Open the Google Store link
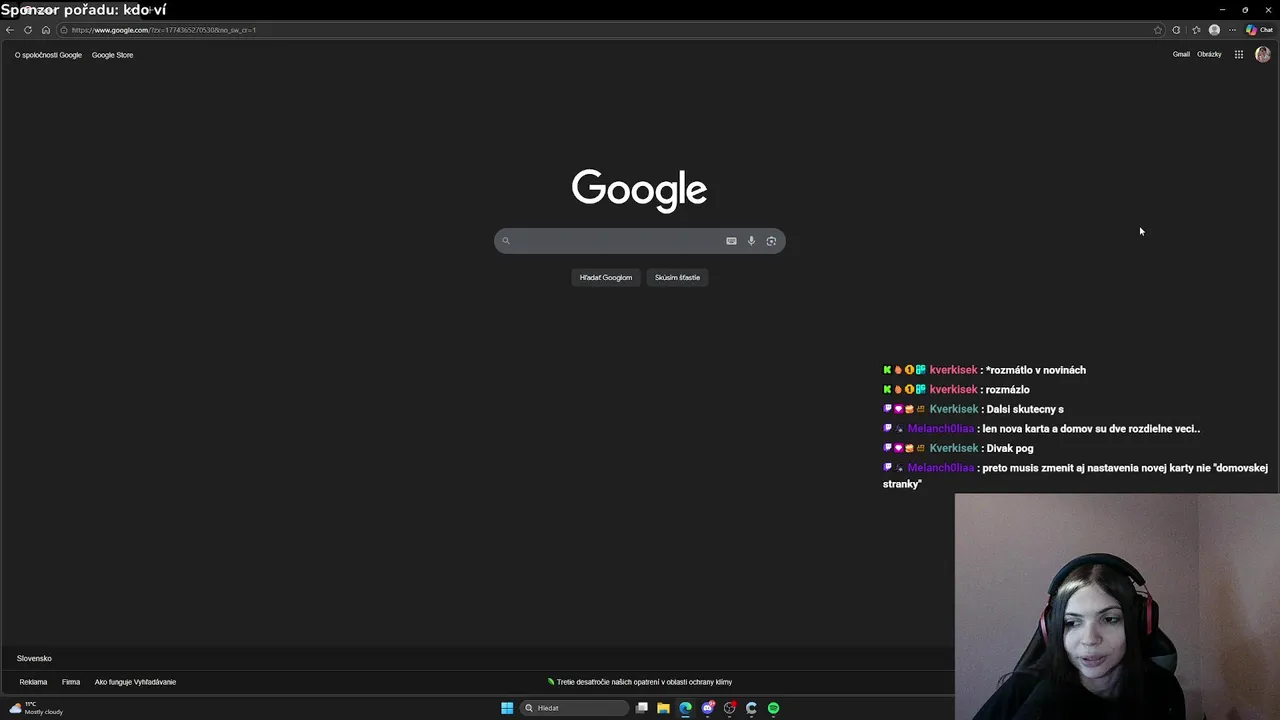This screenshot has width=1280, height=720. tap(112, 55)
